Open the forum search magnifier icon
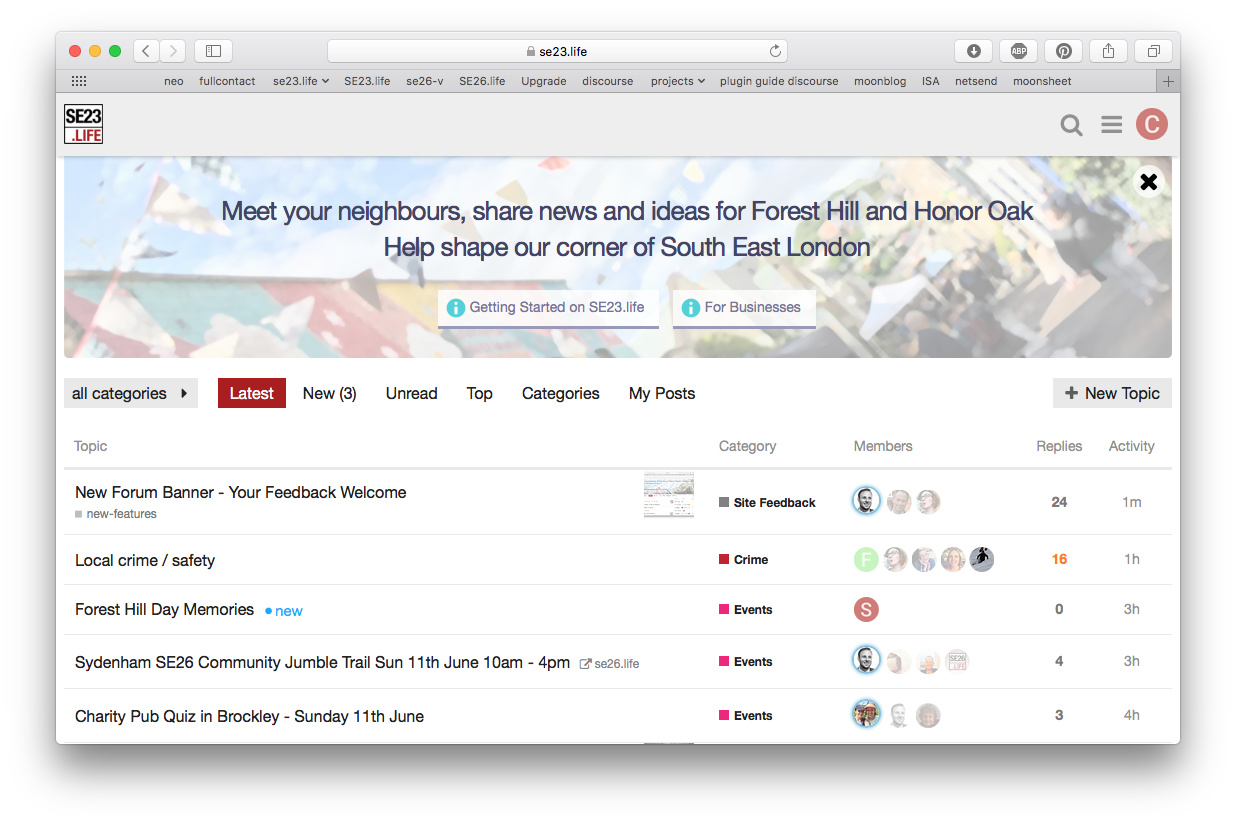The image size is (1236, 824). pos(1071,125)
